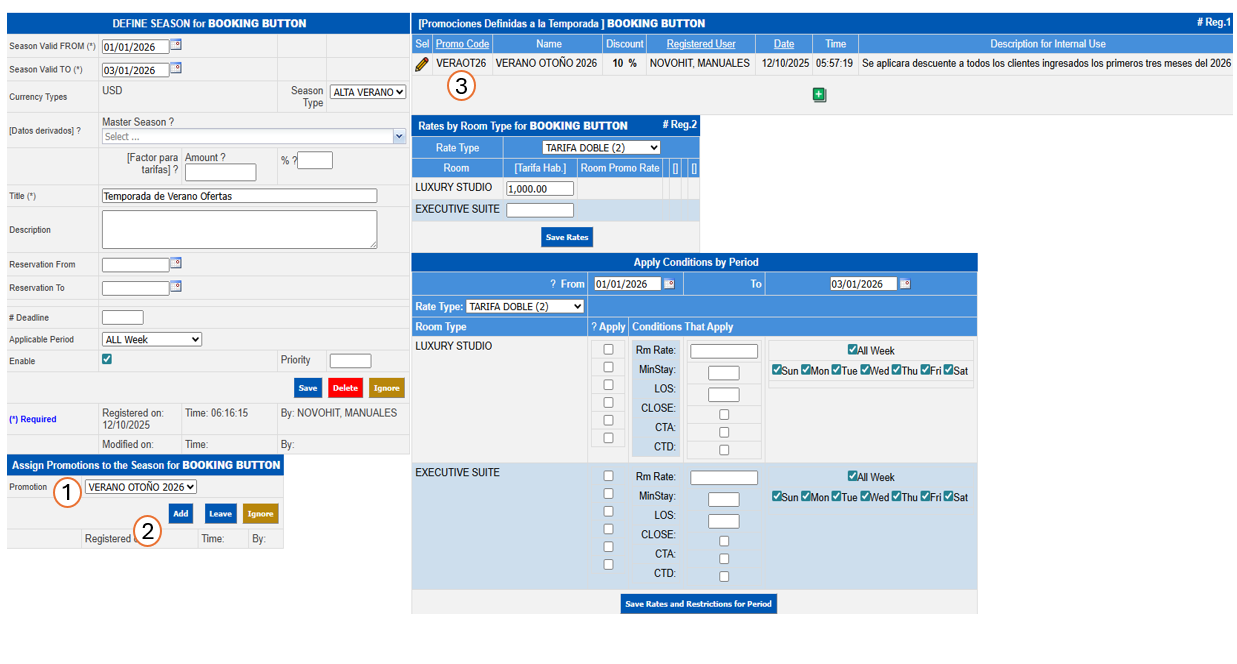Toggle the Enable checkbox for season
This screenshot has height=664, width=1237.
107,360
